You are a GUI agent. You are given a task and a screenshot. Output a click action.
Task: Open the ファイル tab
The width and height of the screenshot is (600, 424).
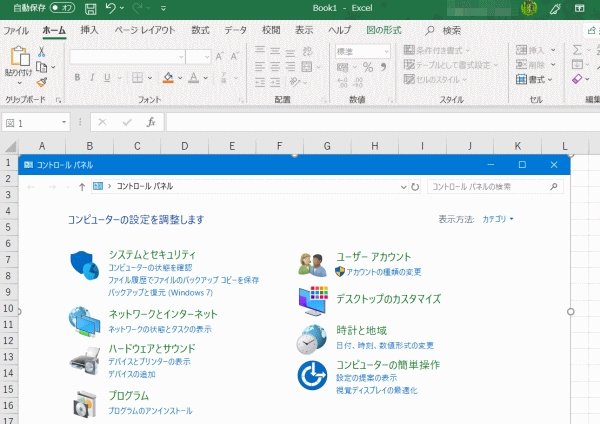click(16, 30)
